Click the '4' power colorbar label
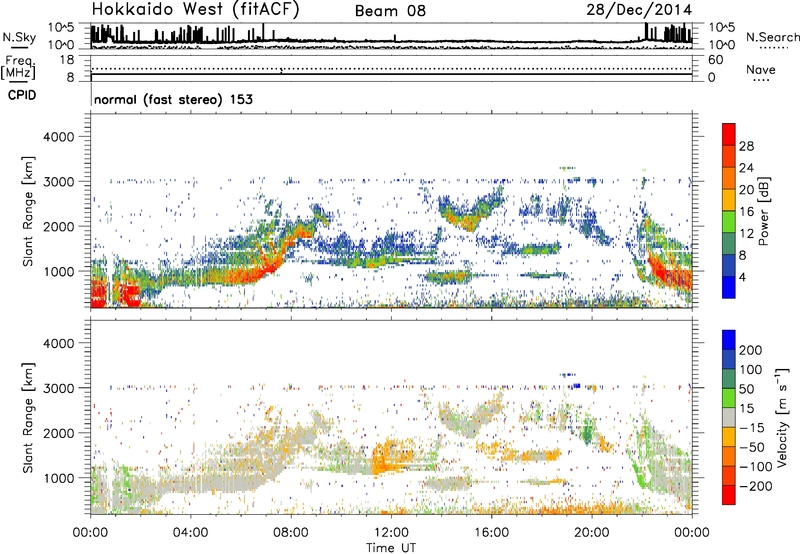The image size is (800, 554). [743, 277]
